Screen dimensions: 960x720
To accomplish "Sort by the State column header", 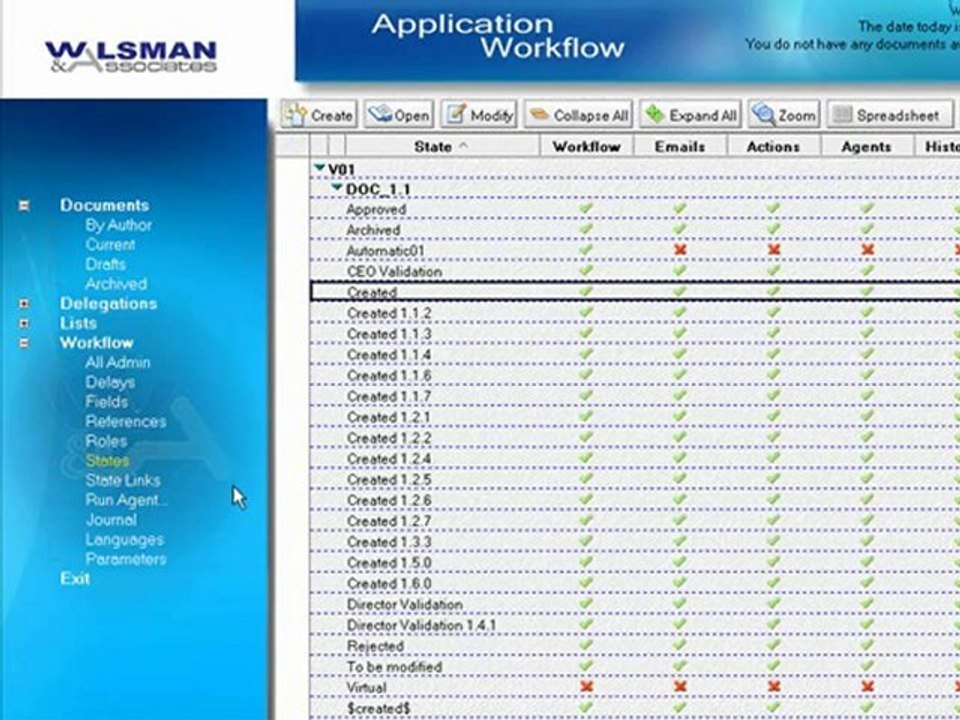I will [x=442, y=146].
